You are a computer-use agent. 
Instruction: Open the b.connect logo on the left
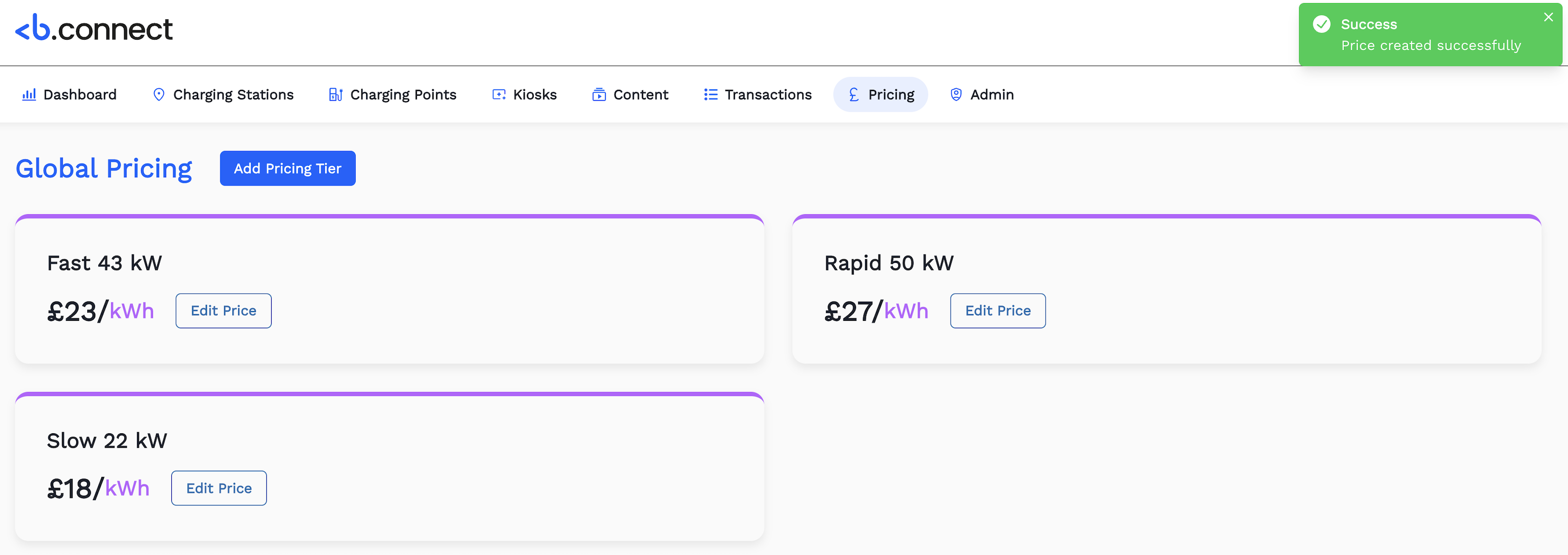pyautogui.click(x=93, y=28)
